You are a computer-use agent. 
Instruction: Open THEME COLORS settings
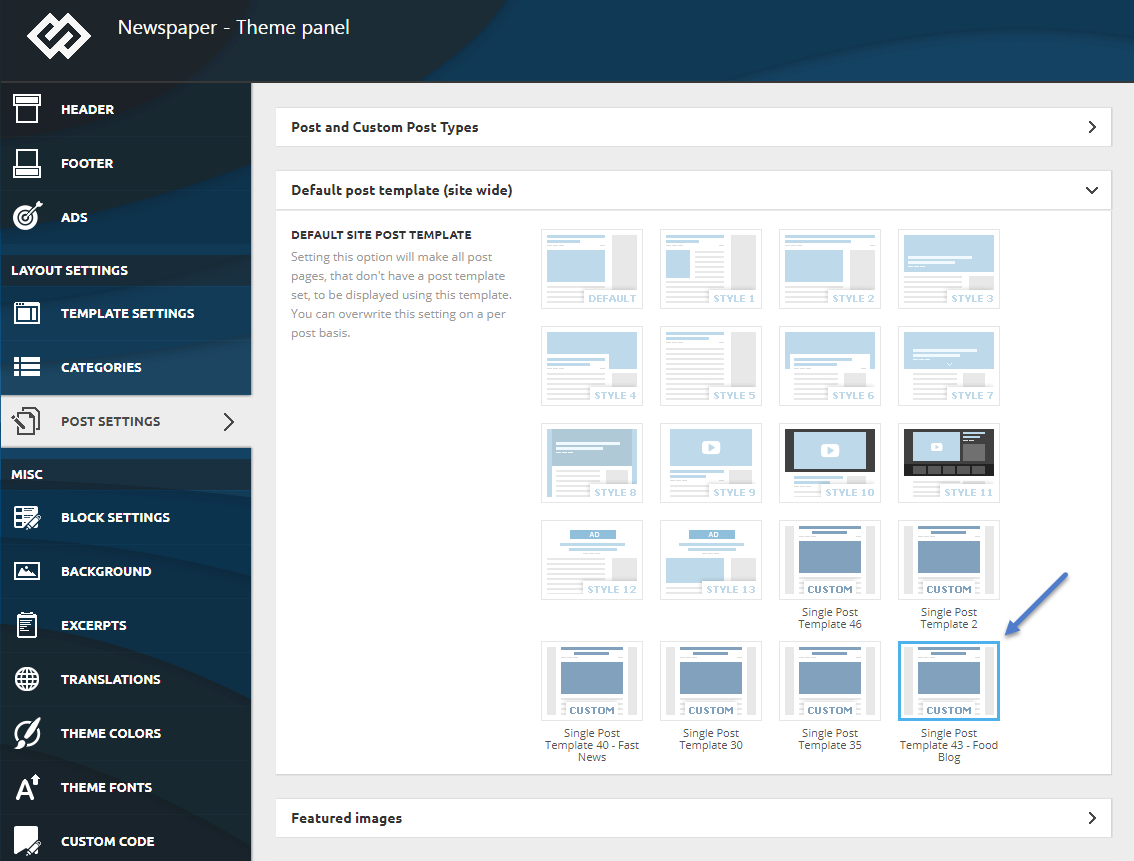(x=126, y=733)
